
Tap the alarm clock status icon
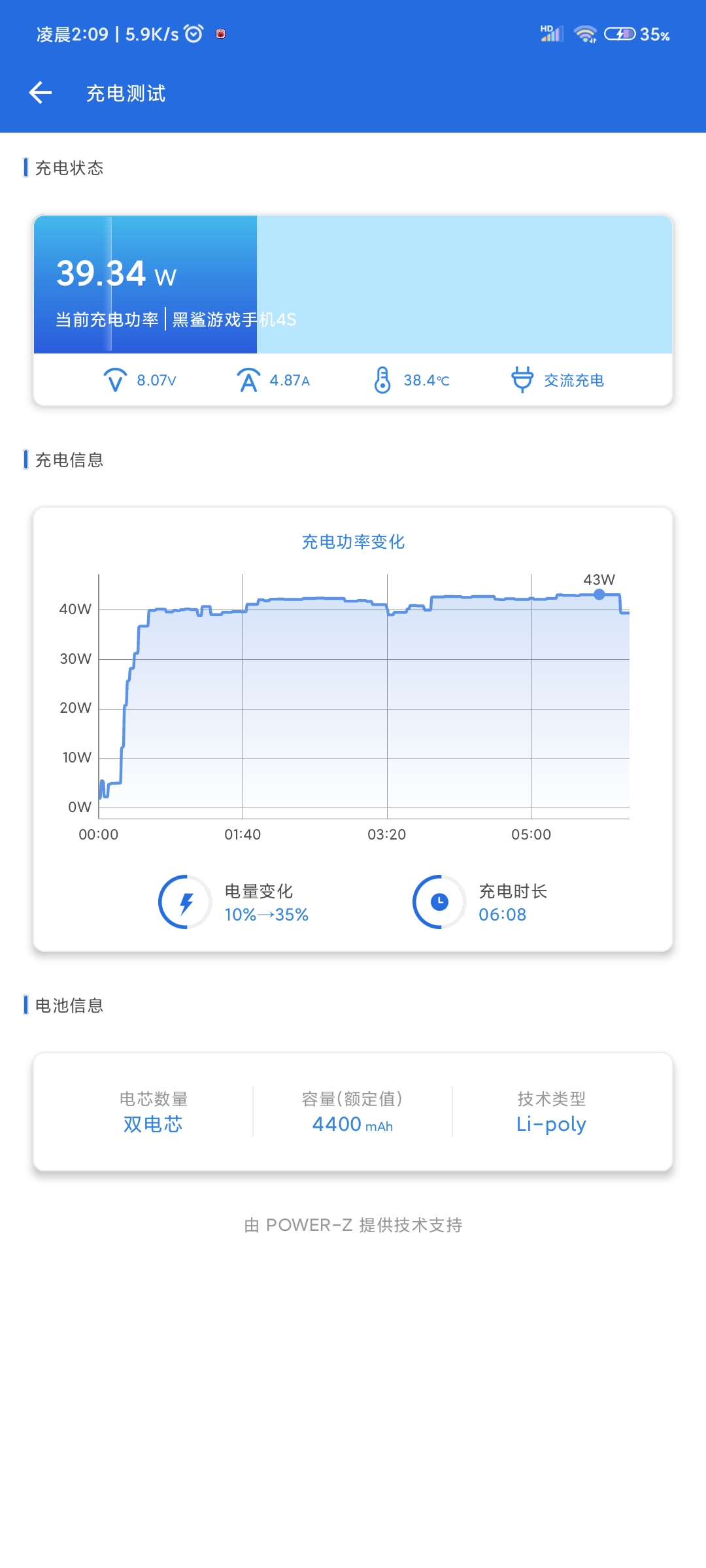(x=193, y=33)
